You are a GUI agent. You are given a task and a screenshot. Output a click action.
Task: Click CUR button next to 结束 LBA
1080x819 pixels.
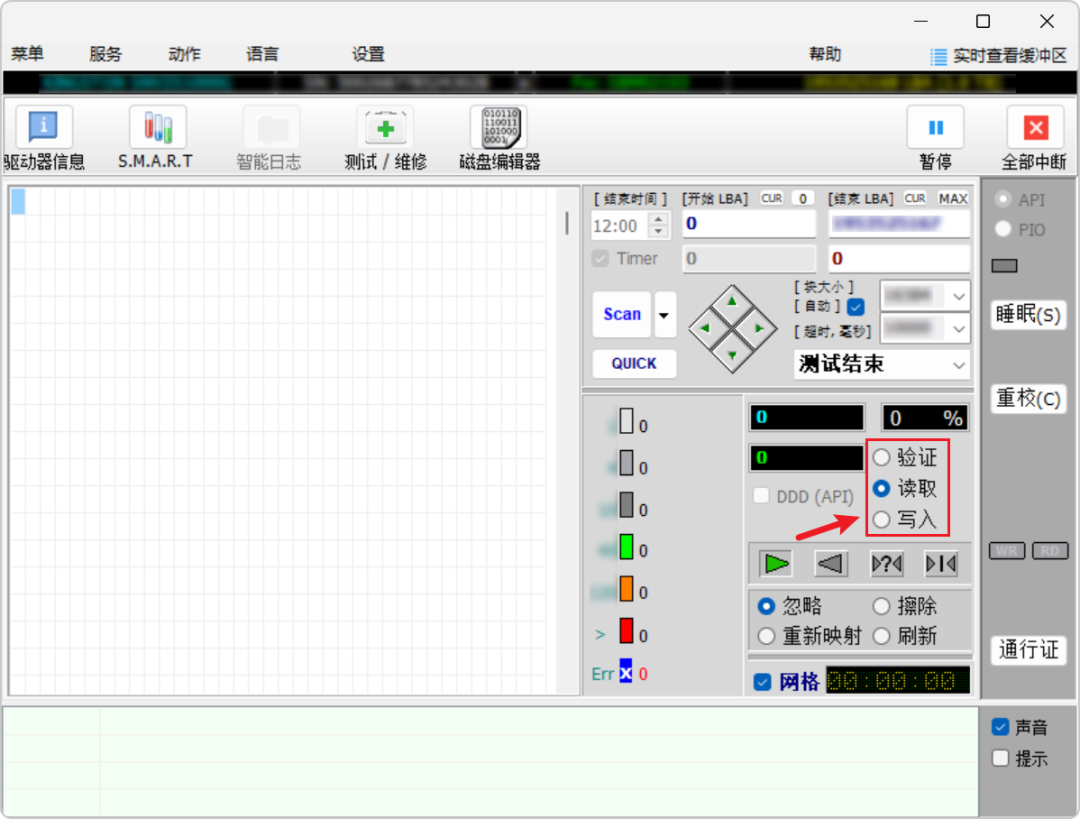(915, 198)
